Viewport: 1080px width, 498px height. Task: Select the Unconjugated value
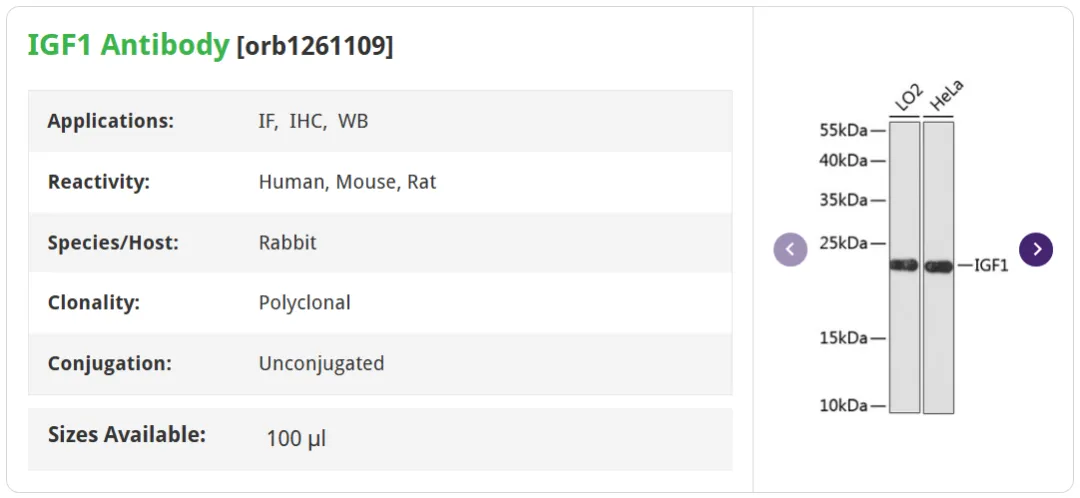[x=322, y=363]
